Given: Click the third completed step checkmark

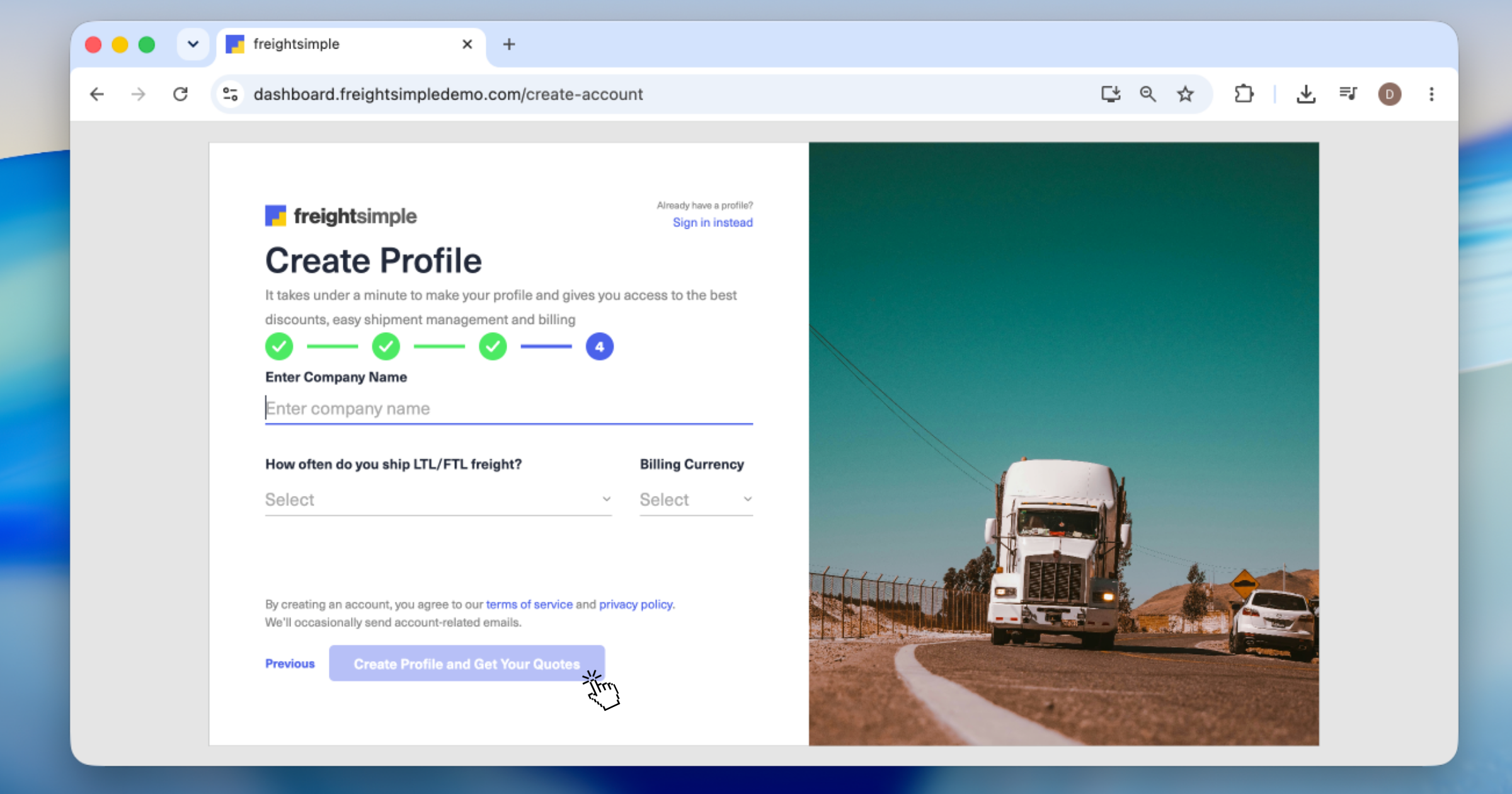Looking at the screenshot, I should tap(493, 347).
